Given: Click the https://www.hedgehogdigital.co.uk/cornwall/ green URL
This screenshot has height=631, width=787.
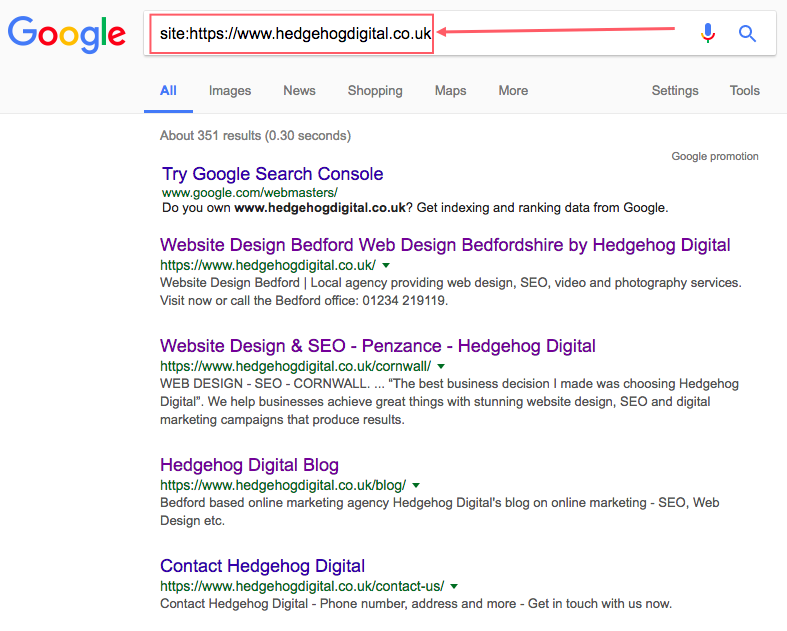Looking at the screenshot, I should [x=296, y=366].
